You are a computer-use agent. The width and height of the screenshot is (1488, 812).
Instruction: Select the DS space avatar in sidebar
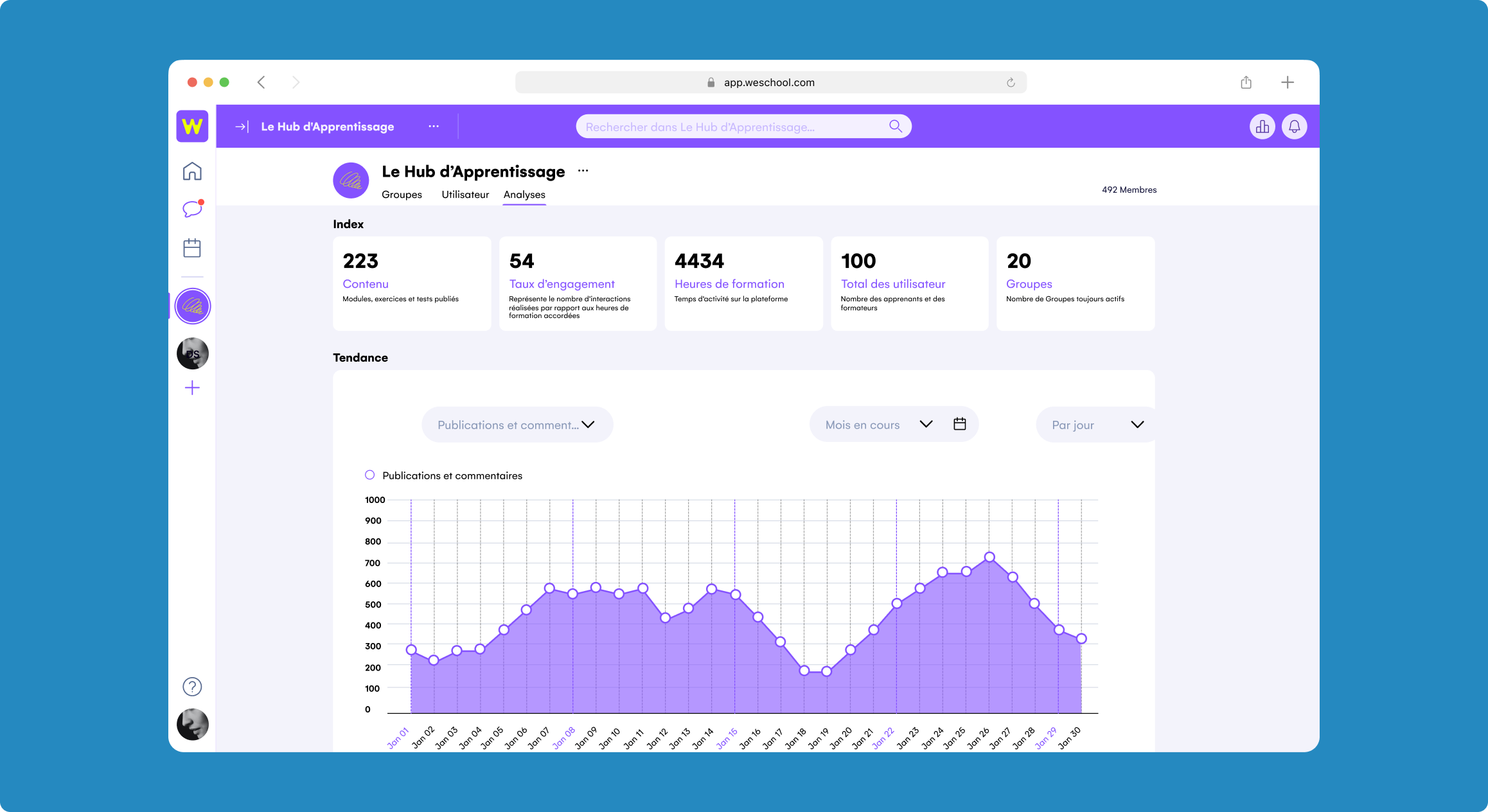(x=193, y=353)
